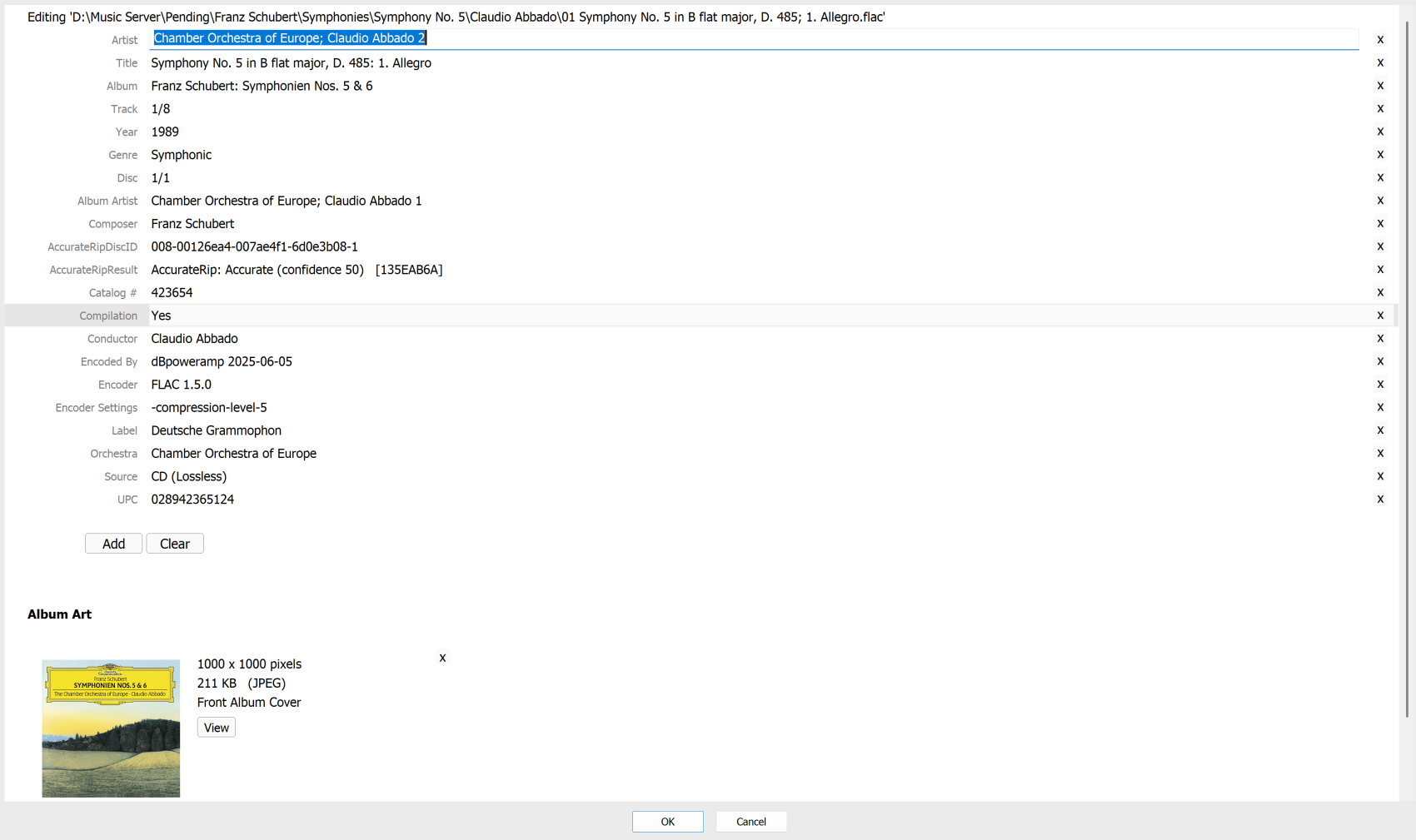Remove the Artist tag with its X
Image resolution: width=1416 pixels, height=840 pixels.
[1379, 40]
